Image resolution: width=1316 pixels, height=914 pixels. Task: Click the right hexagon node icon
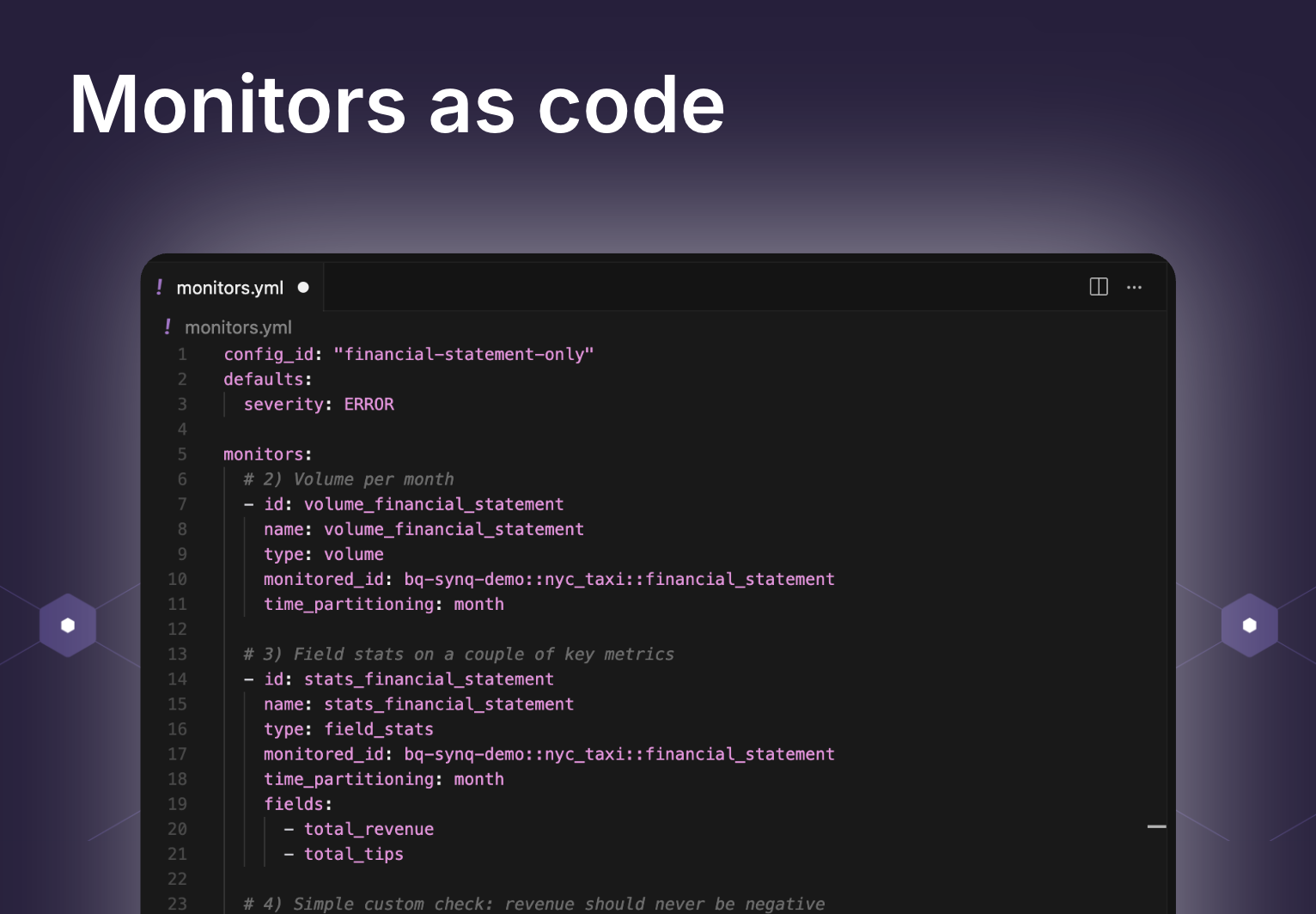[1250, 625]
